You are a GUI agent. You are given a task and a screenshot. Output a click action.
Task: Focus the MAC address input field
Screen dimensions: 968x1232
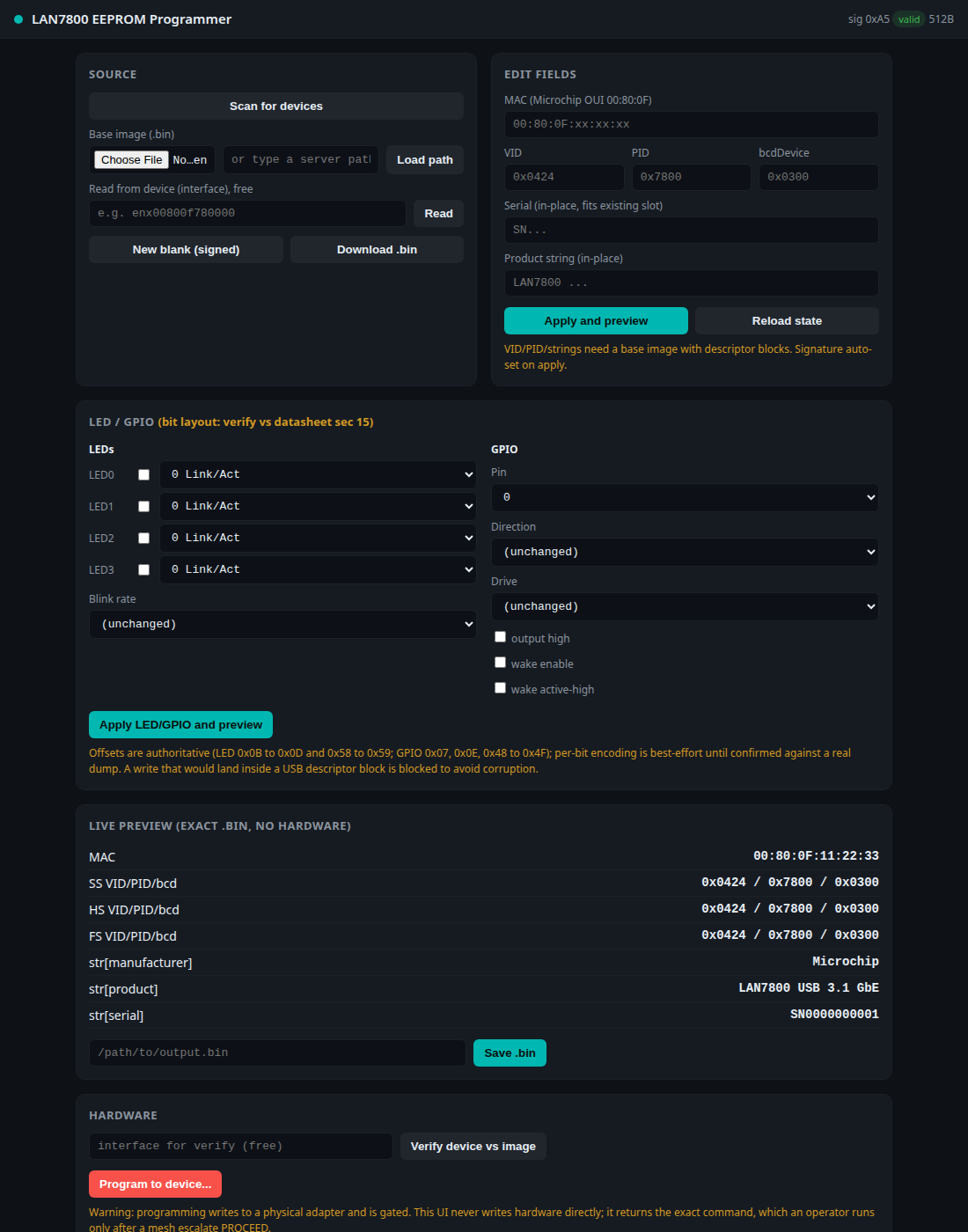coord(691,124)
